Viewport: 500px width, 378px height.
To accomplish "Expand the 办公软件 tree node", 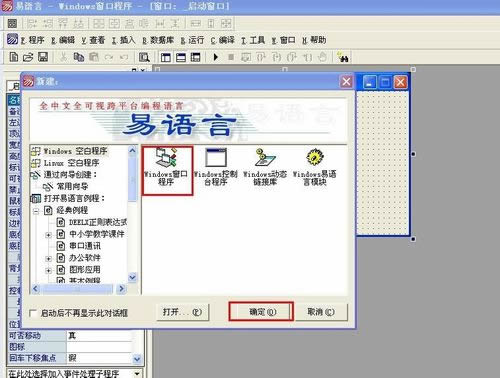I will click(x=48, y=258).
